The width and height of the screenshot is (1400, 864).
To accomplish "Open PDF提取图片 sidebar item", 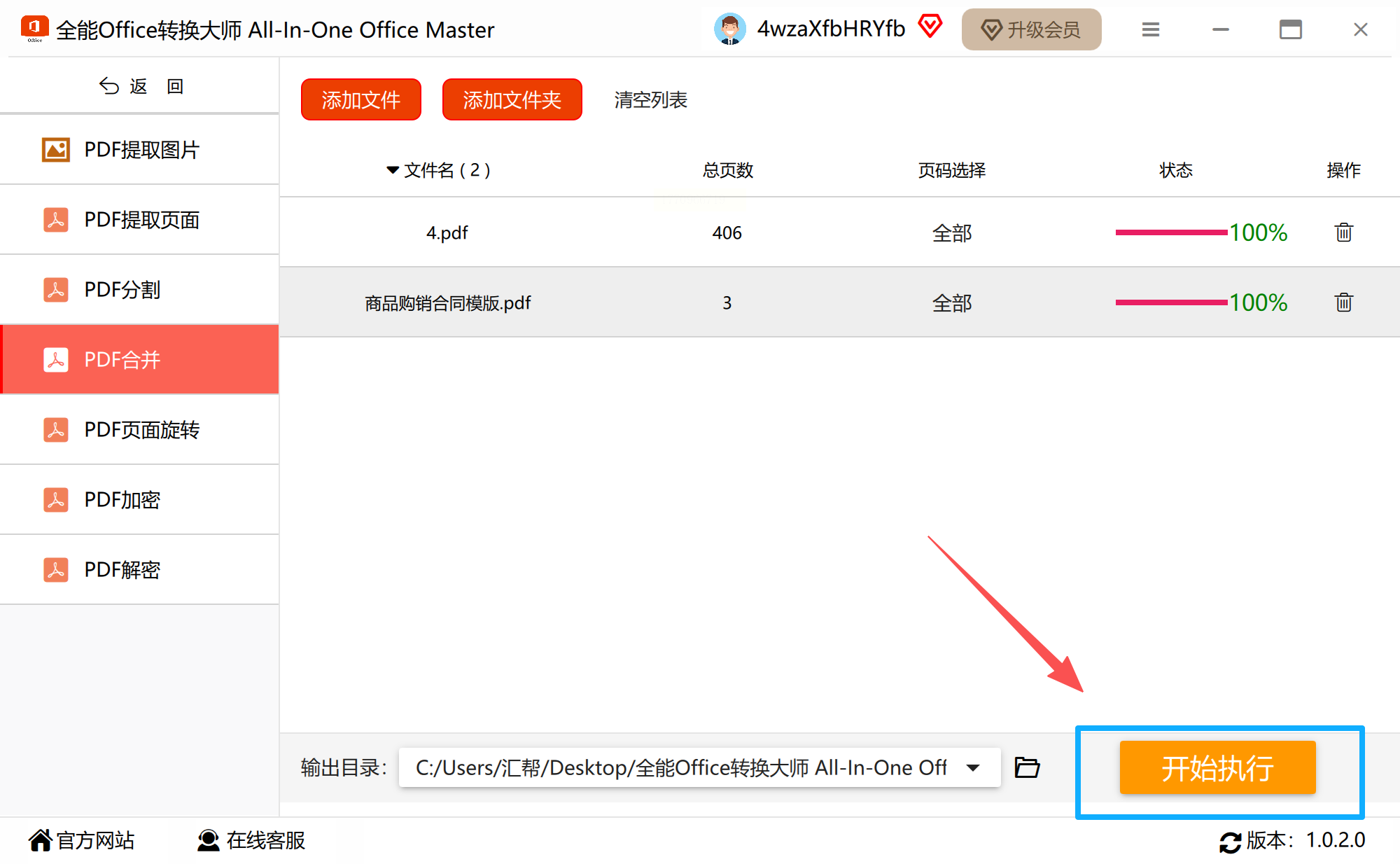I will (x=140, y=150).
